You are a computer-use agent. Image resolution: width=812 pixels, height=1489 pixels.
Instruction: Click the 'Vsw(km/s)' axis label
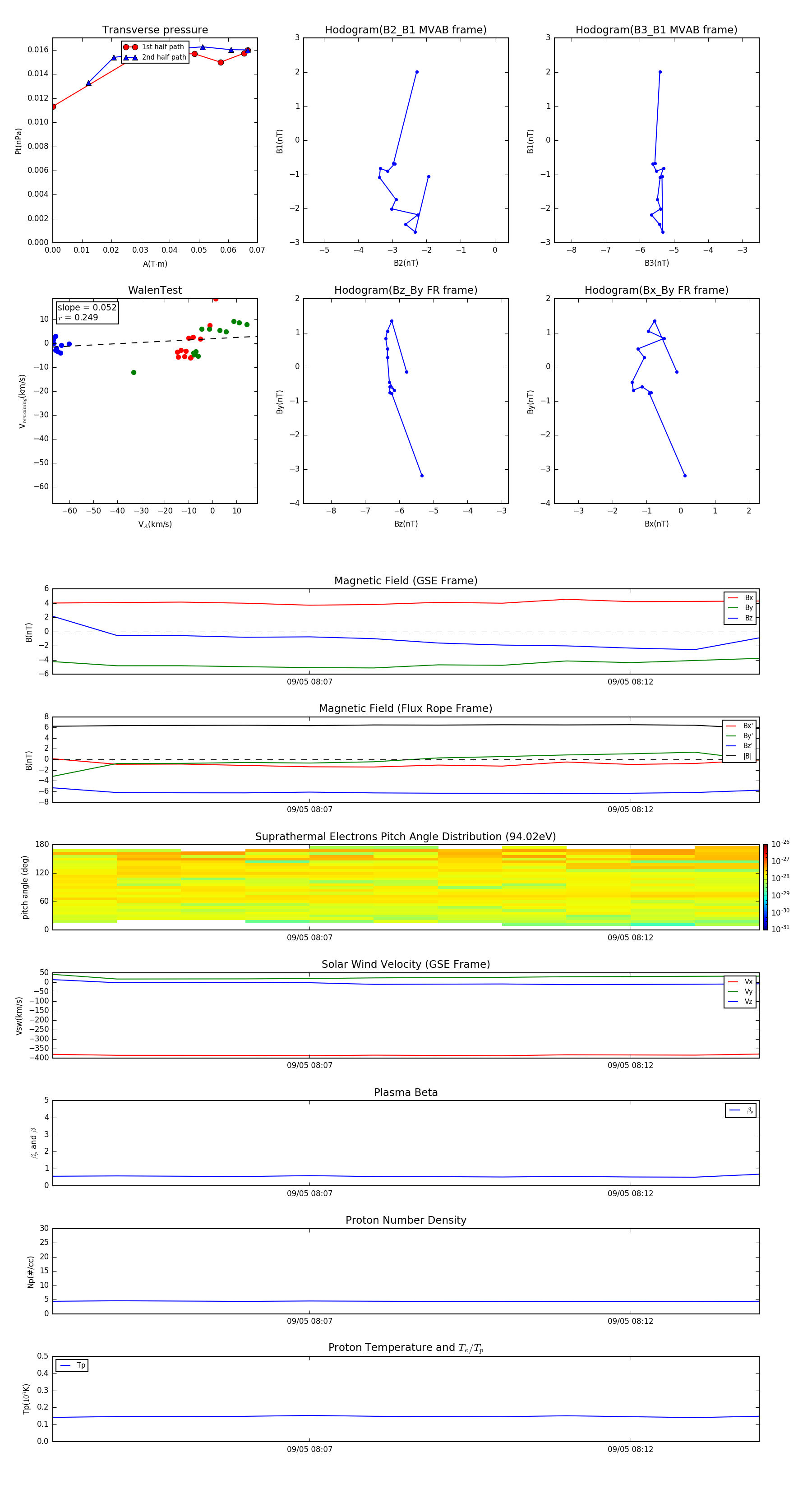18,1016
